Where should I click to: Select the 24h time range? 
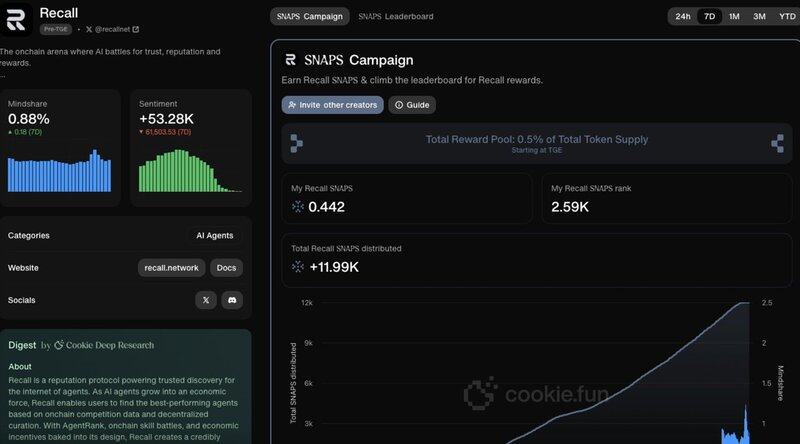pyautogui.click(x=683, y=16)
